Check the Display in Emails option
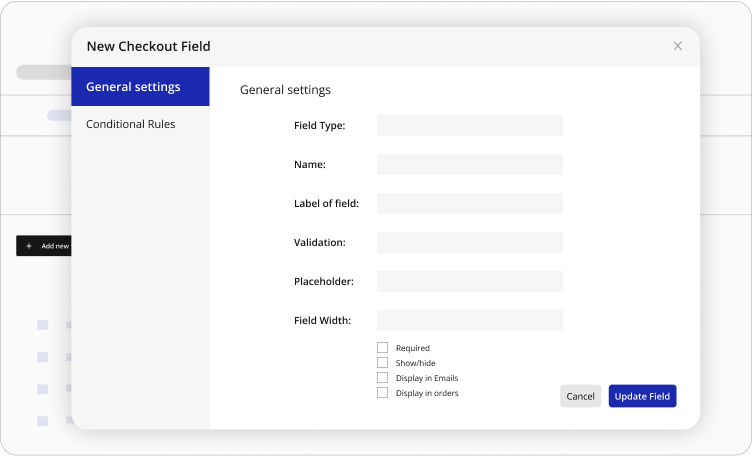 pyautogui.click(x=382, y=378)
